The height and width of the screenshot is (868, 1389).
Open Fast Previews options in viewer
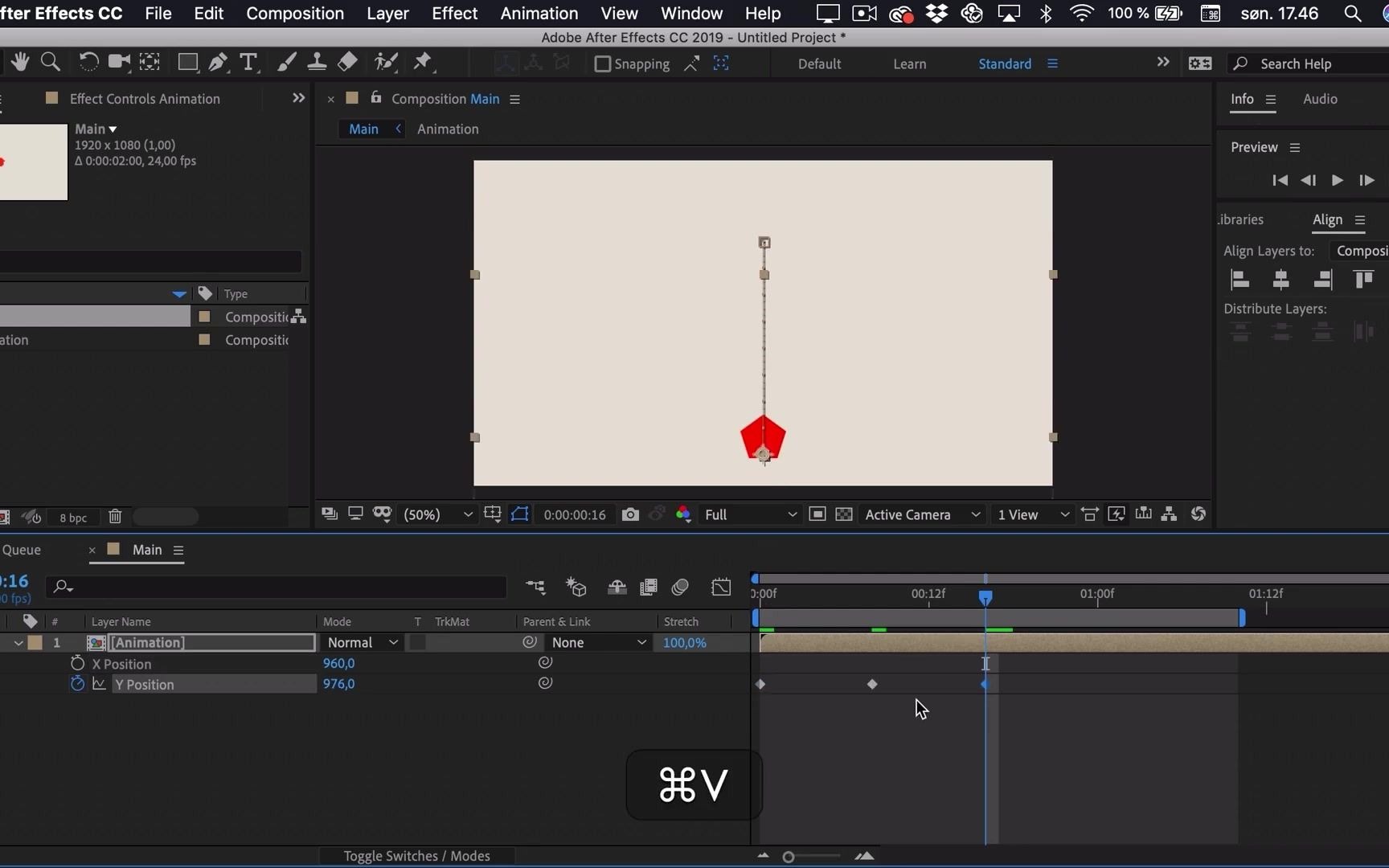pyautogui.click(x=1117, y=514)
